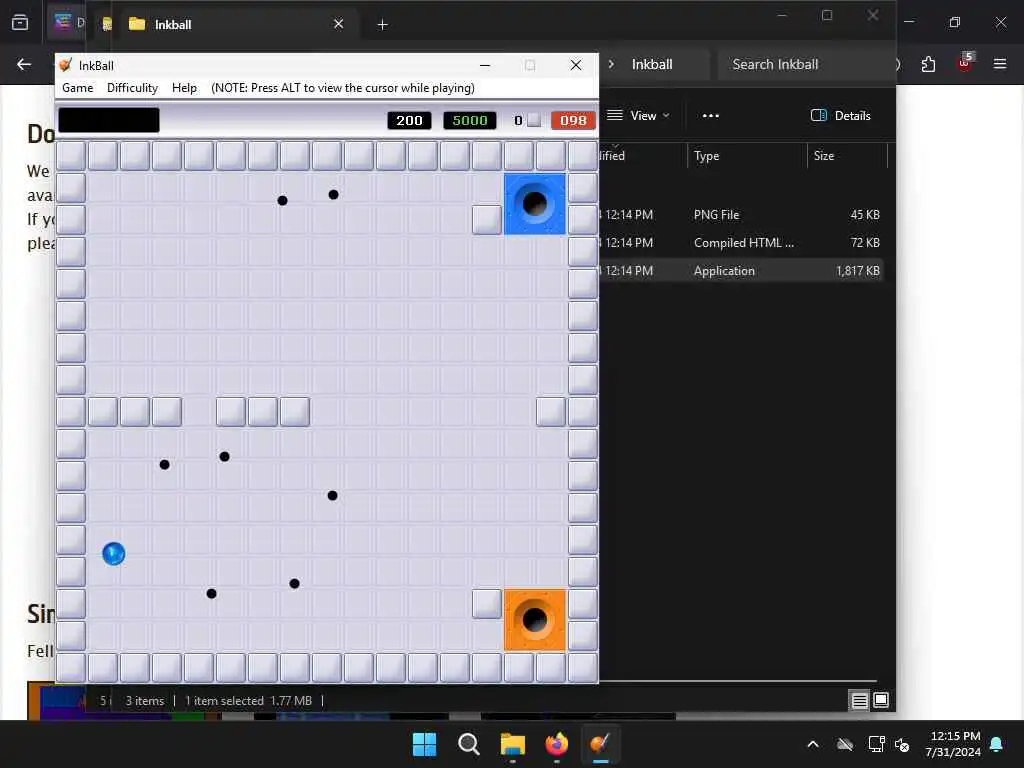Viewport: 1024px width, 768px height.
Task: Click the InkBall title bar app icon
Action: [65, 65]
